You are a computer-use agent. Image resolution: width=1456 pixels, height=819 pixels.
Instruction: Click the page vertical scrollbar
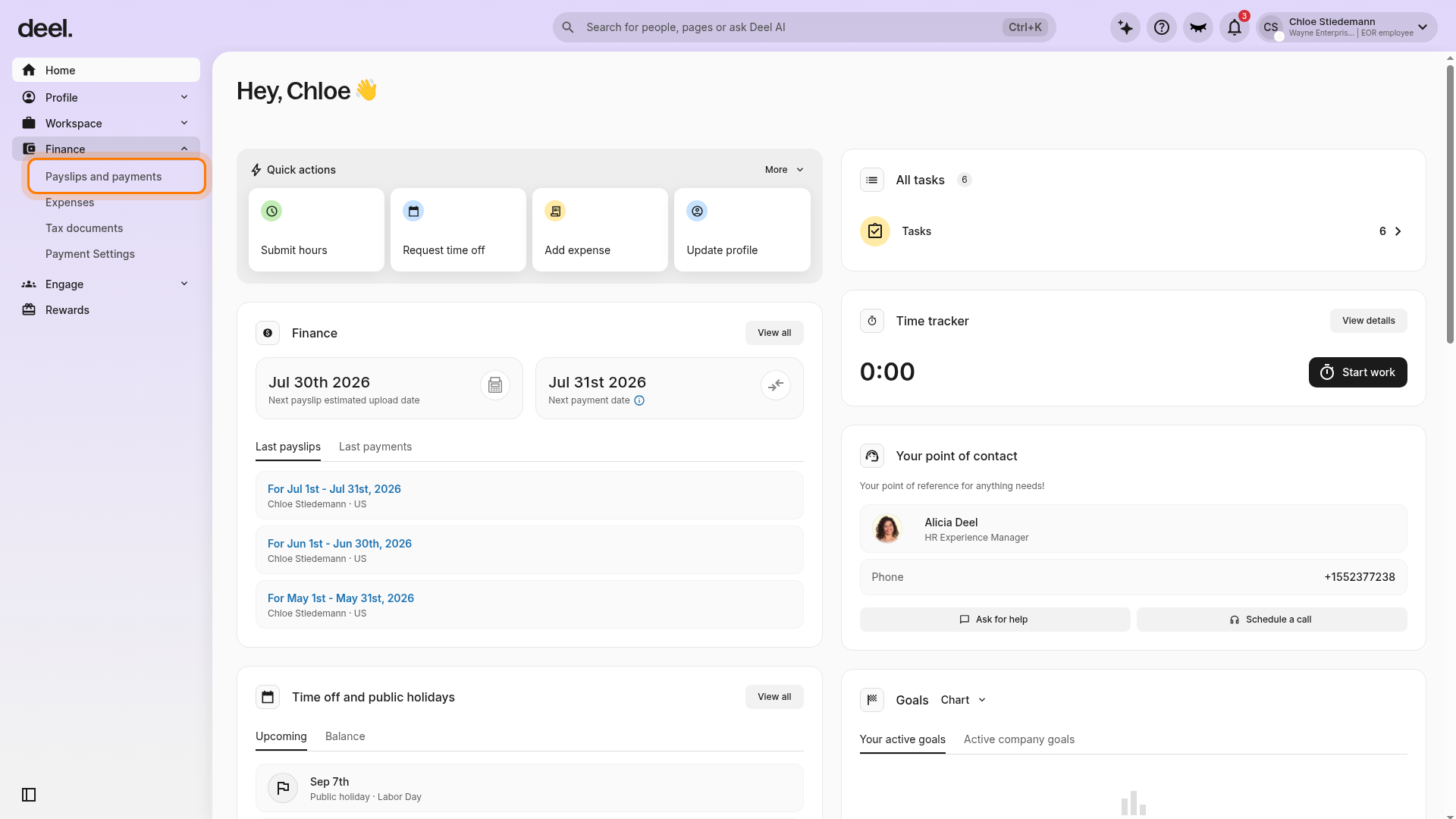(x=1450, y=205)
